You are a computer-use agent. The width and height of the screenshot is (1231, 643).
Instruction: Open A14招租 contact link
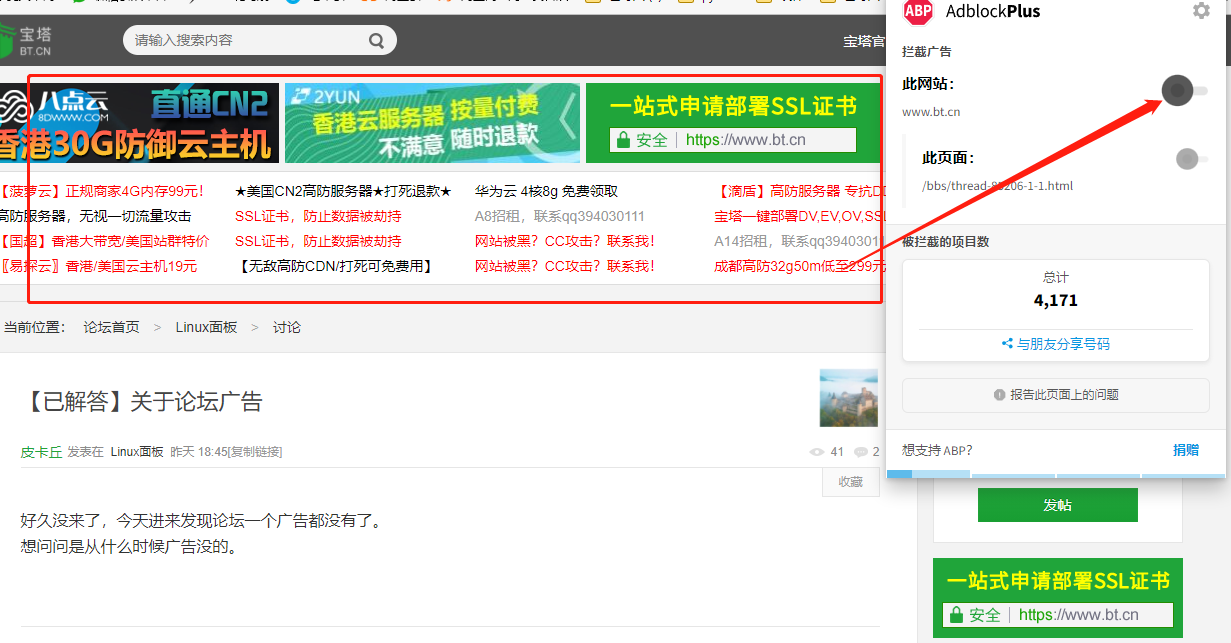pyautogui.click(x=797, y=241)
